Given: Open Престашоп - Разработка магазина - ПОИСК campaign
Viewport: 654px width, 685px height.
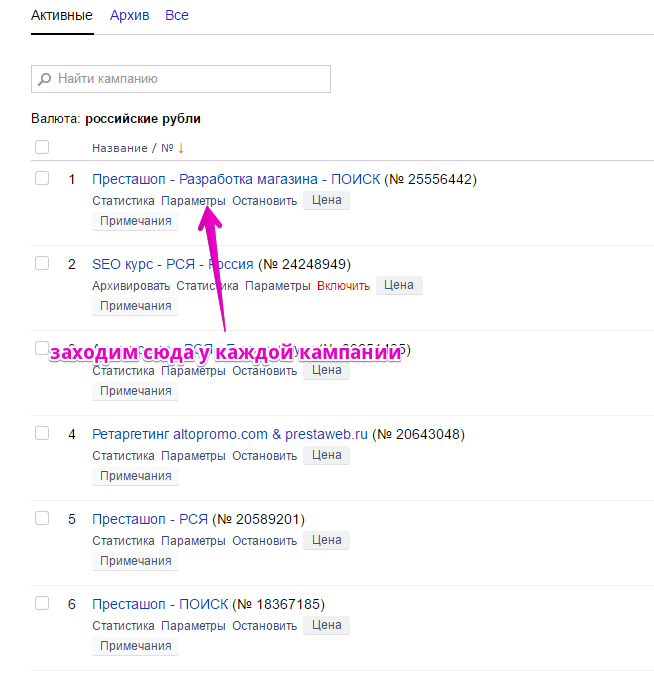Looking at the screenshot, I should (x=236, y=179).
